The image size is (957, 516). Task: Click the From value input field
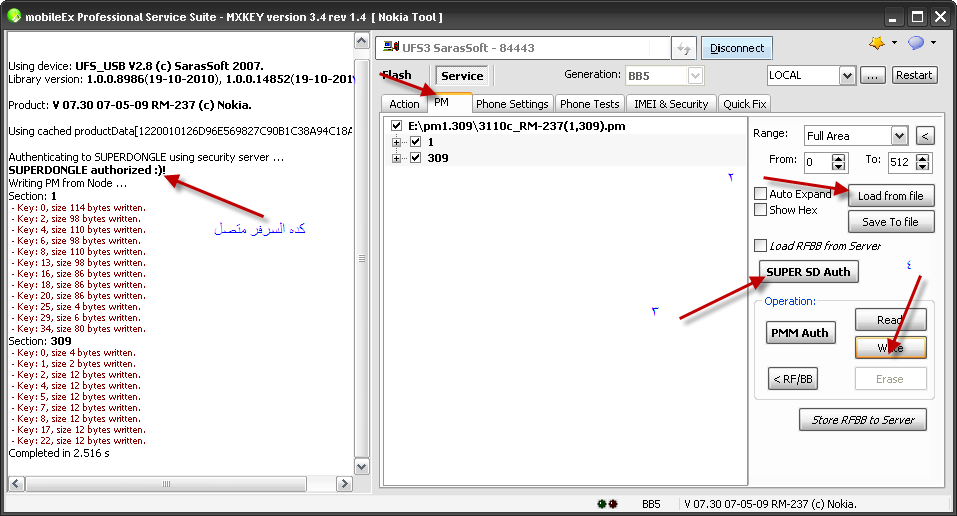818,162
